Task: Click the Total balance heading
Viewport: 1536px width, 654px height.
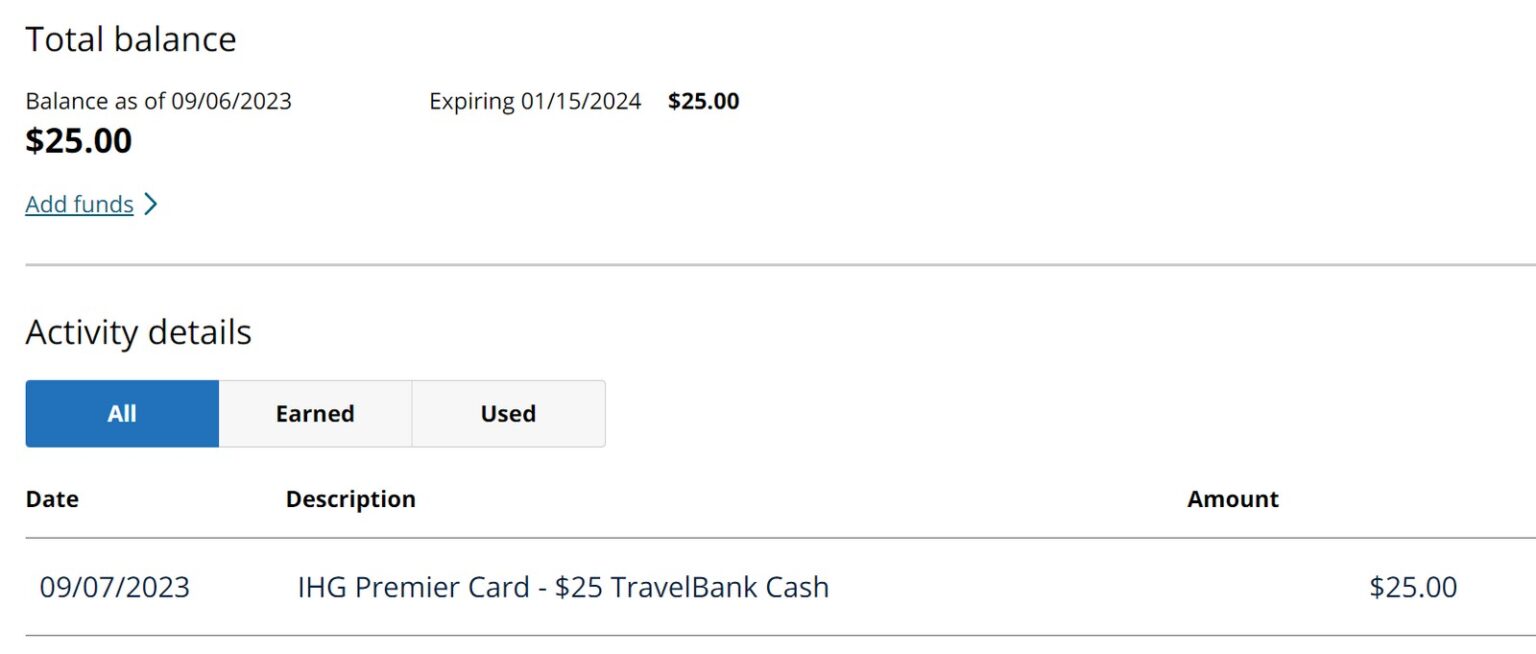Action: [131, 39]
